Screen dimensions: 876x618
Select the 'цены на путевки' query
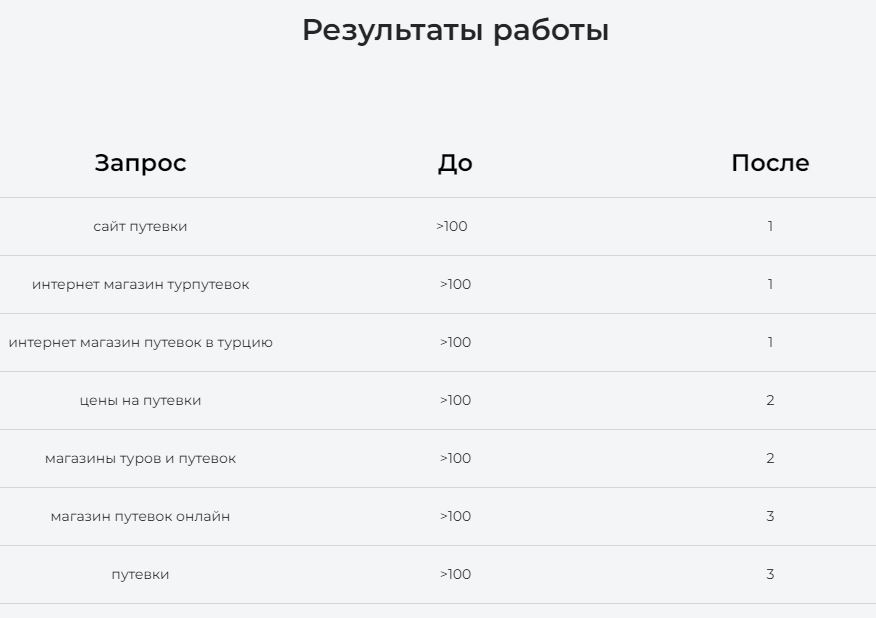point(140,400)
